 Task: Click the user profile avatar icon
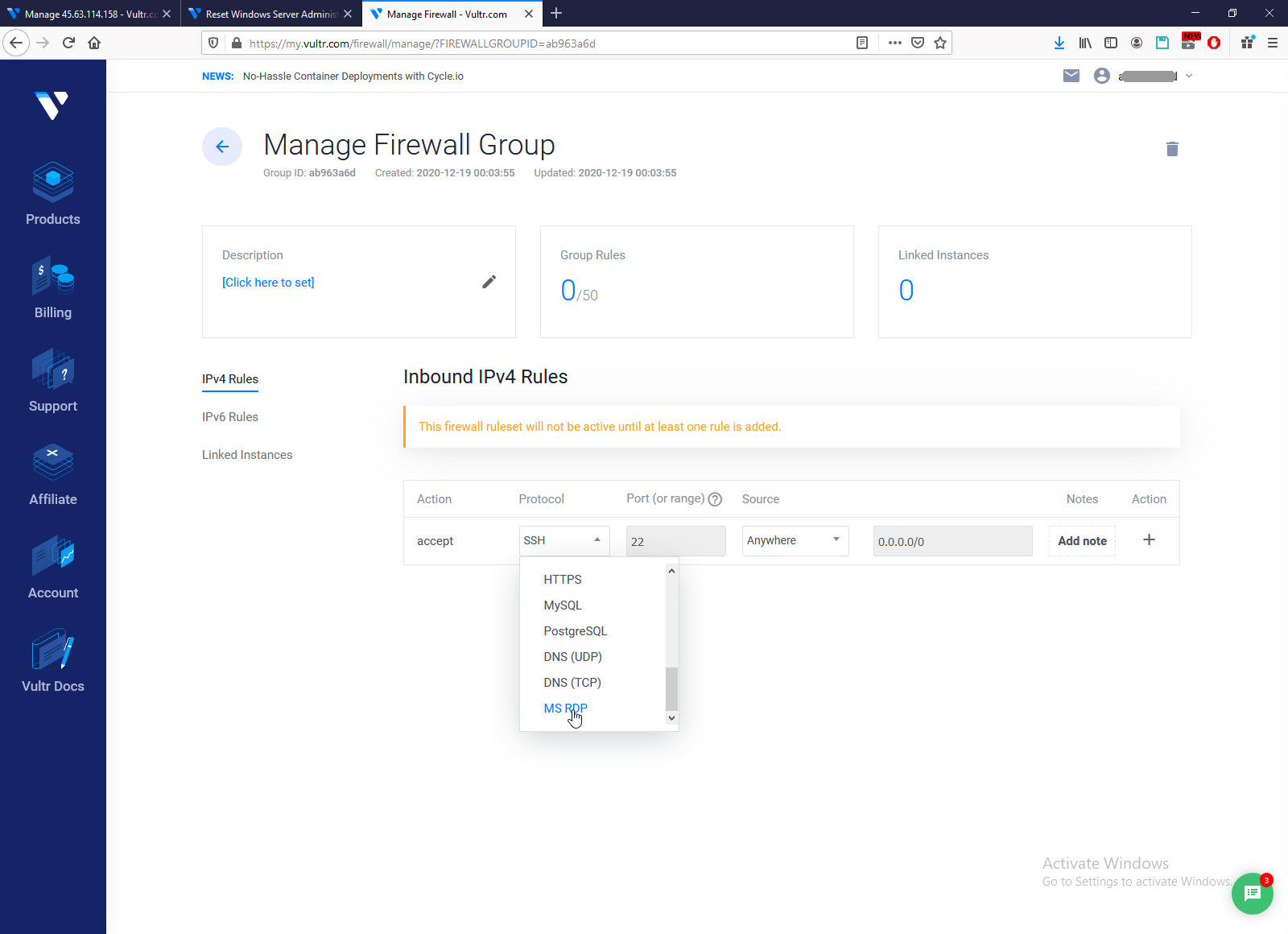click(1102, 76)
